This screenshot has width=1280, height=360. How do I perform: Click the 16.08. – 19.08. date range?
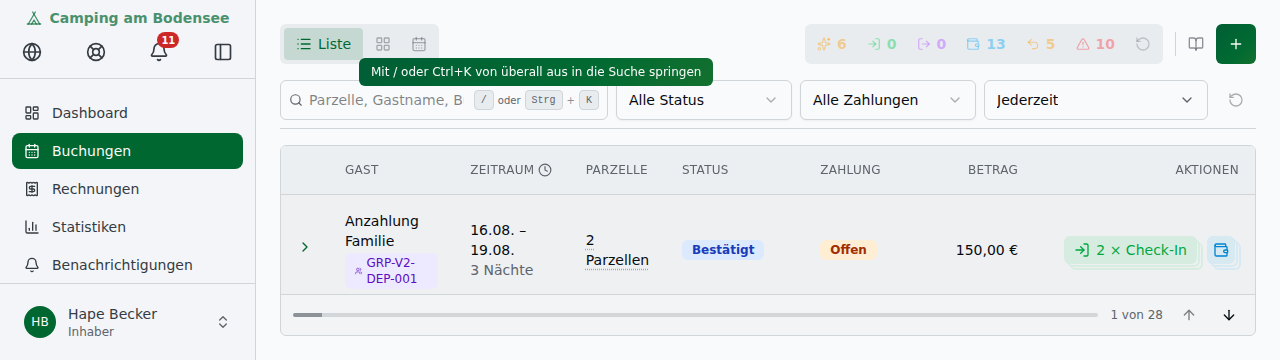(498, 240)
